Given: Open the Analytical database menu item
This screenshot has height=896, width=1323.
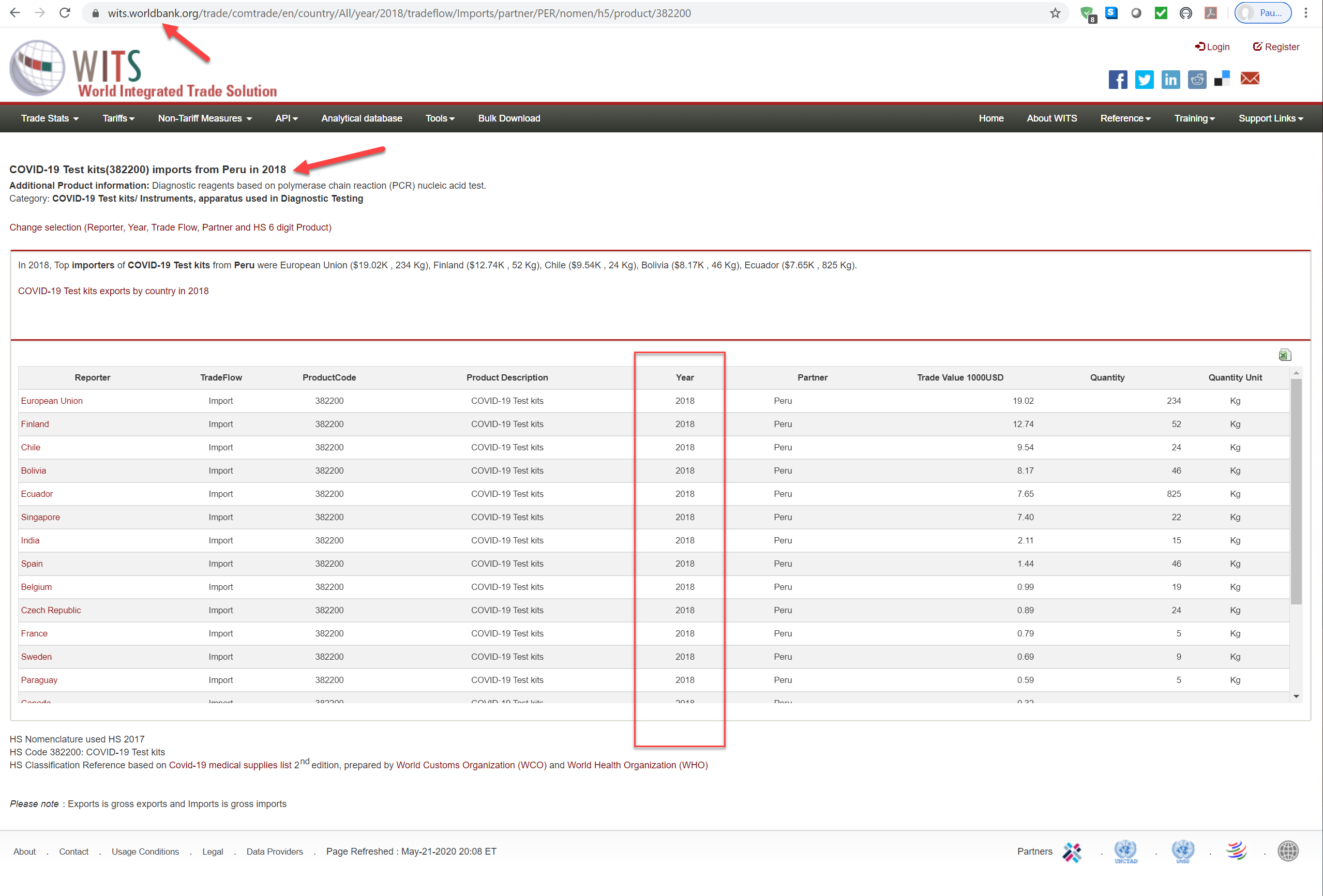Looking at the screenshot, I should click(362, 118).
